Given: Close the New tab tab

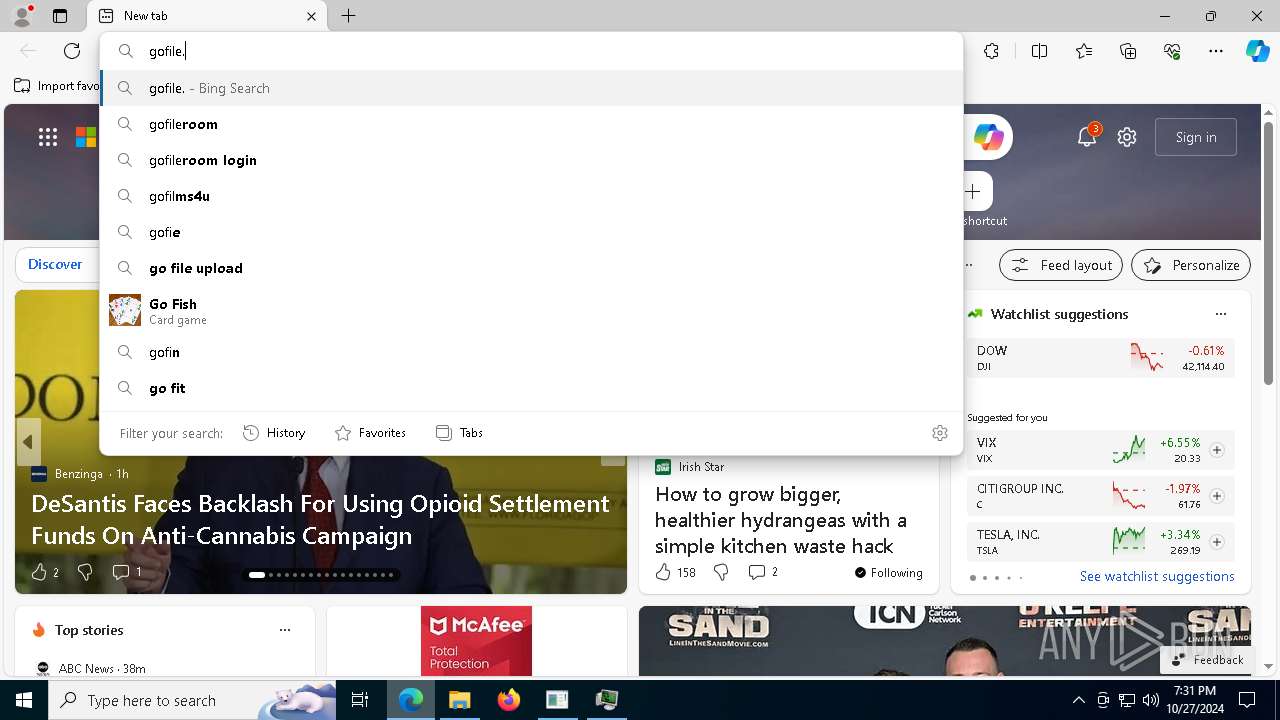Looking at the screenshot, I should (311, 16).
